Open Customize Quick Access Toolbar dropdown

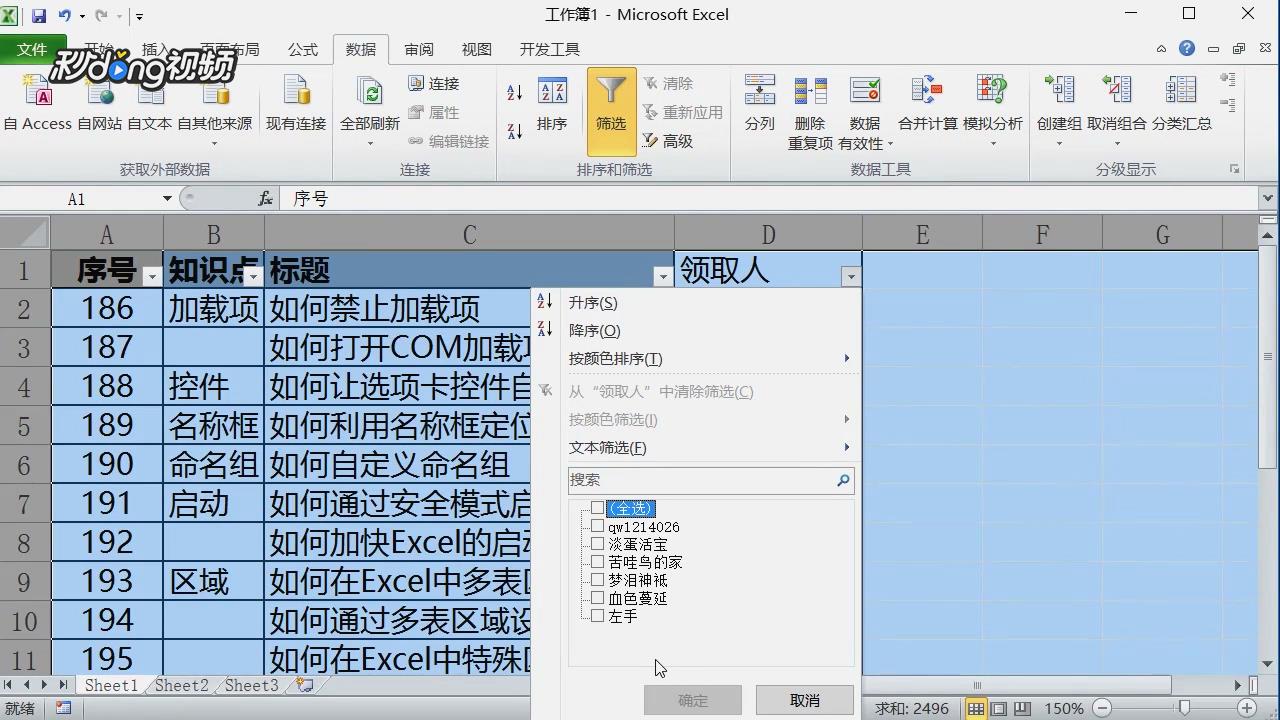click(x=139, y=16)
